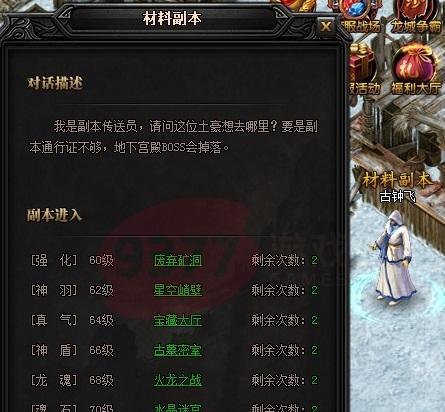The image size is (445, 412).
Task: Enter the 火龙之战 dungeon link
Action: pos(178,380)
